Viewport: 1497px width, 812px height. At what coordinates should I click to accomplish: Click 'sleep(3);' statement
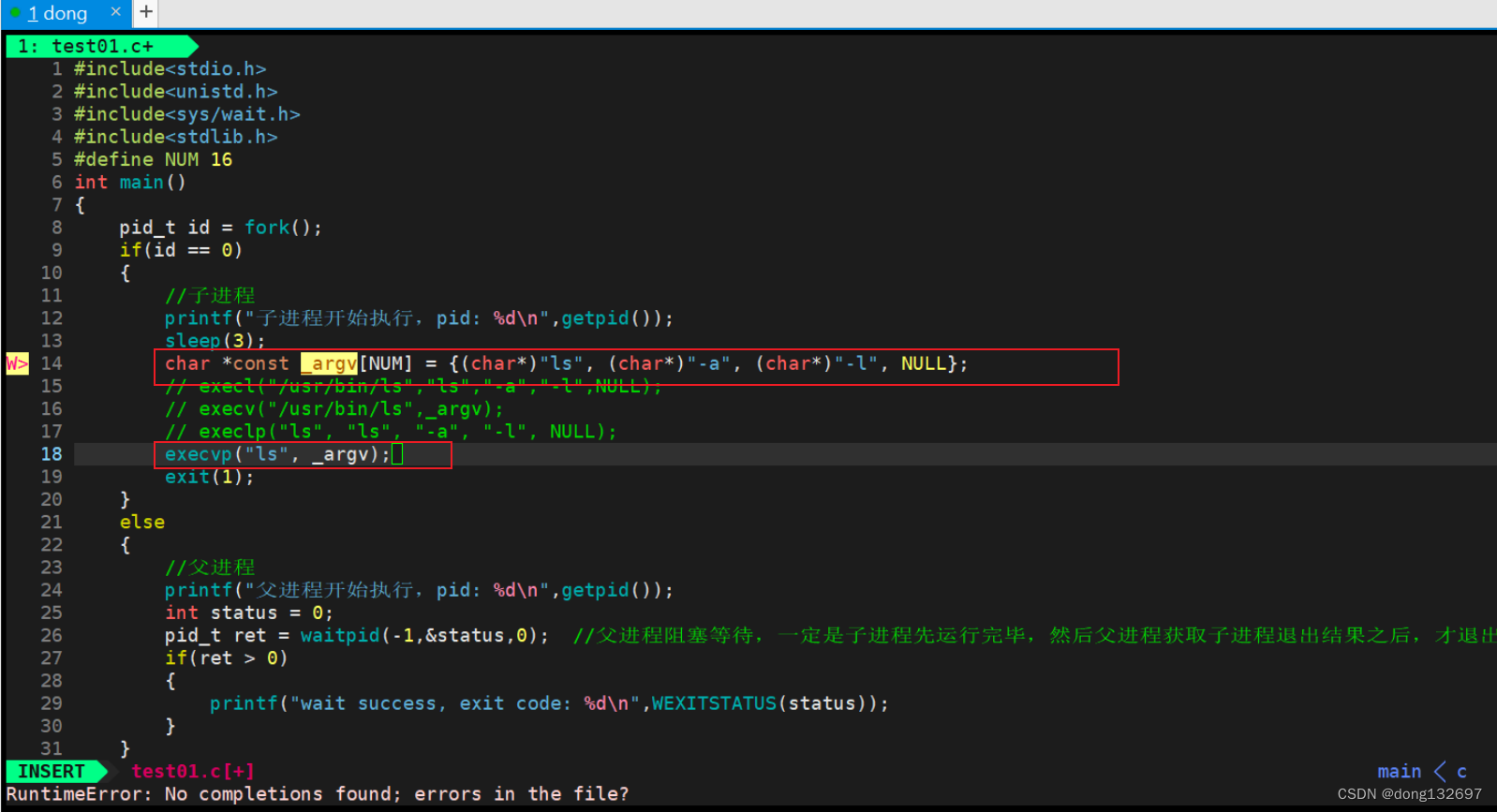click(x=215, y=340)
